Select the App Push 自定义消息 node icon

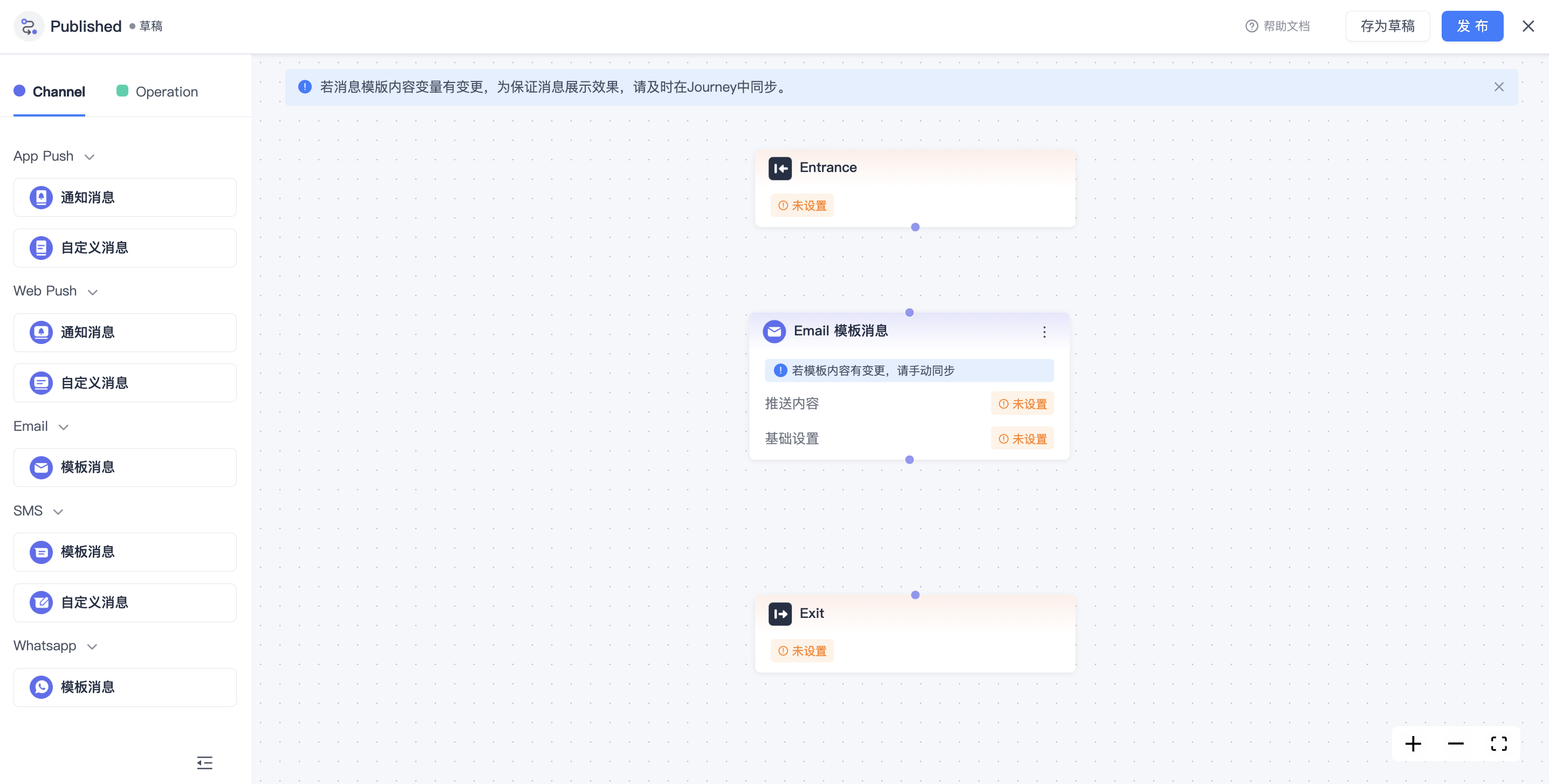point(40,247)
